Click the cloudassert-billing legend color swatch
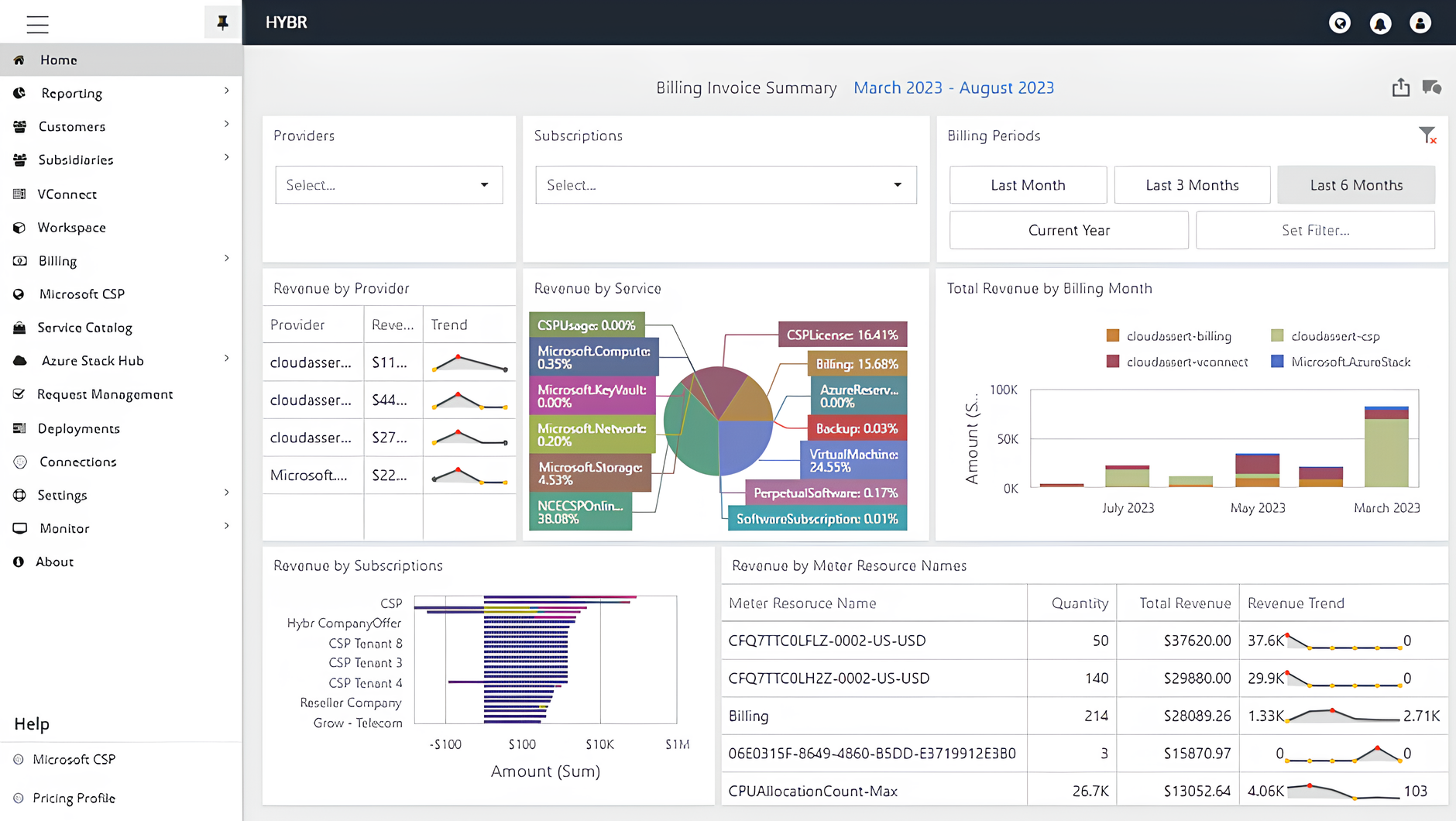 [x=1112, y=336]
